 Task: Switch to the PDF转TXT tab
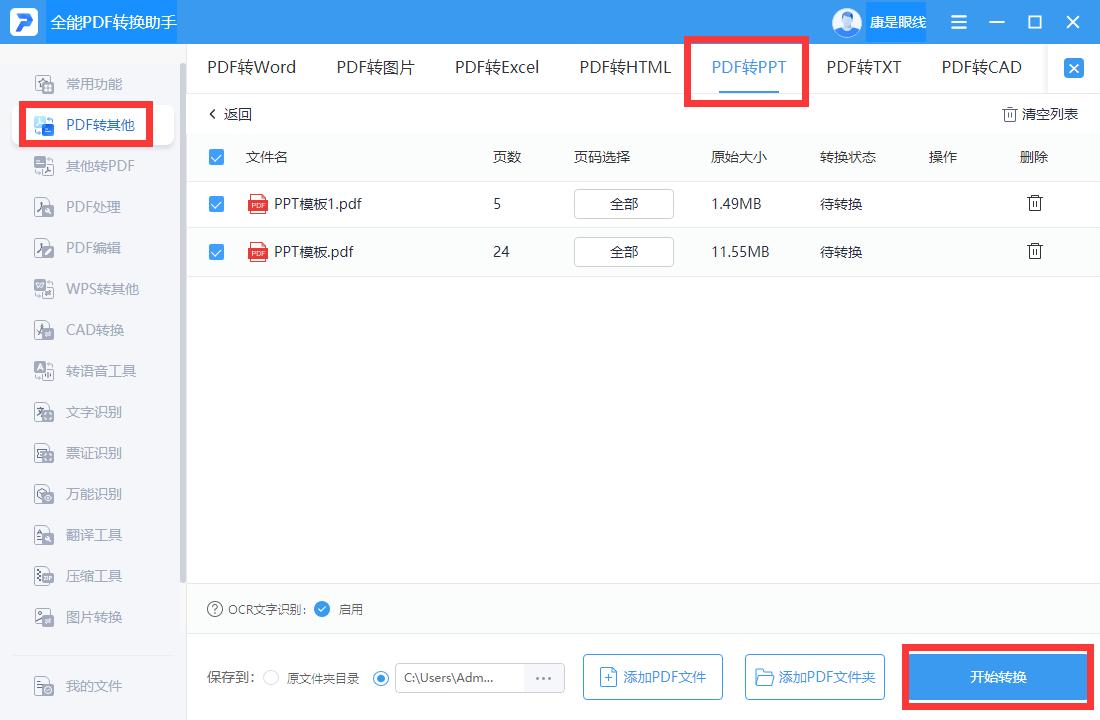click(862, 67)
